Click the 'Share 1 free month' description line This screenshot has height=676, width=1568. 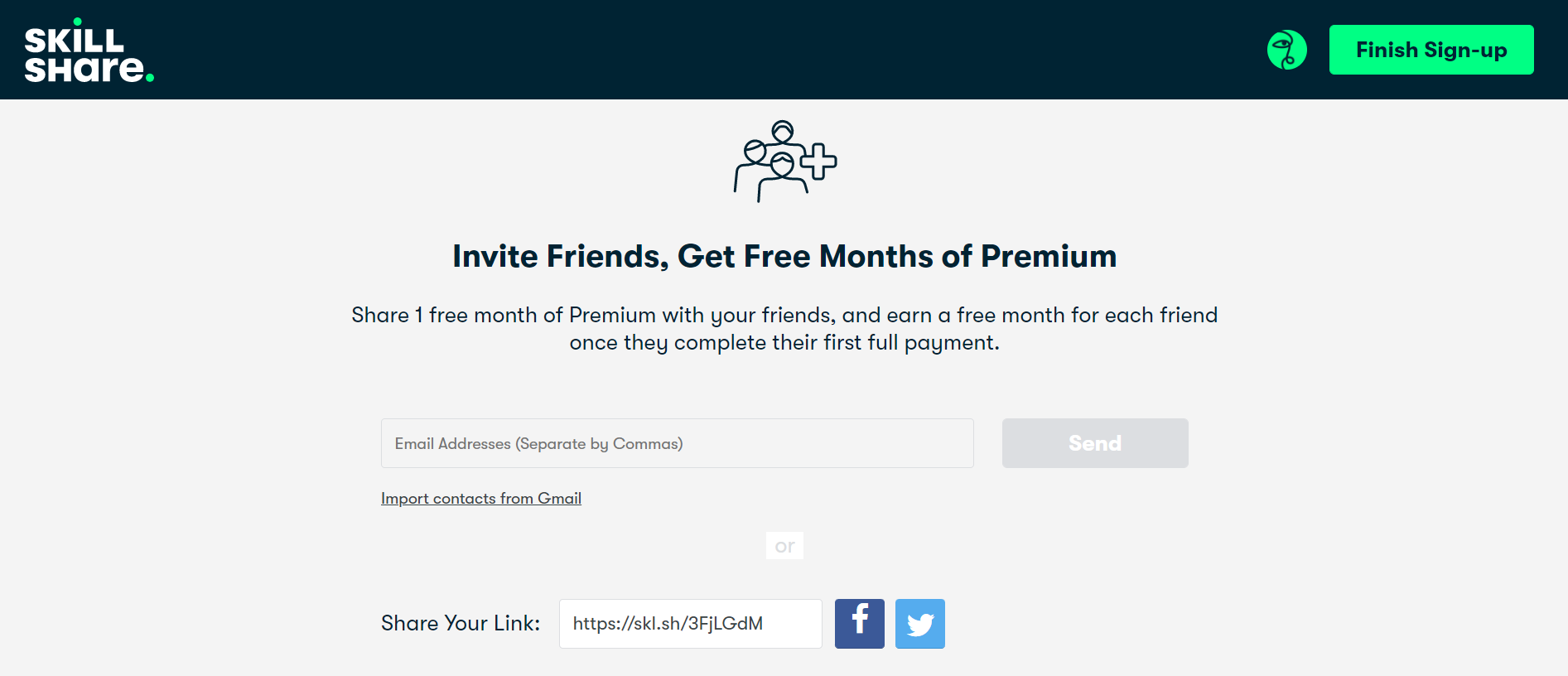pyautogui.click(x=784, y=316)
